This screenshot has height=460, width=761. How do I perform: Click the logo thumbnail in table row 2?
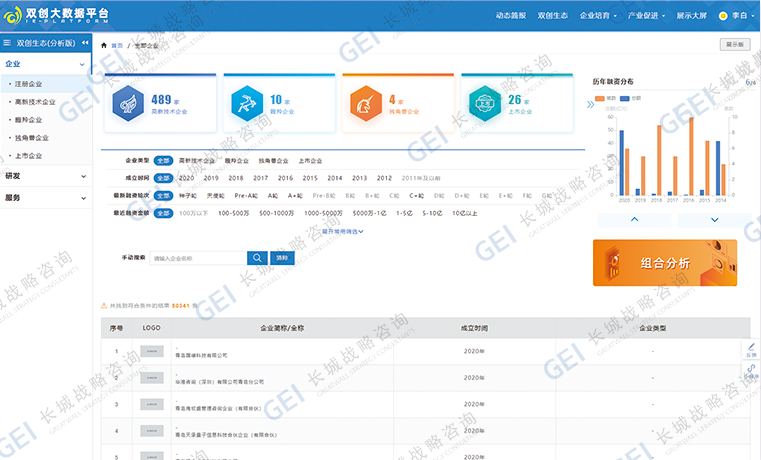click(x=152, y=378)
